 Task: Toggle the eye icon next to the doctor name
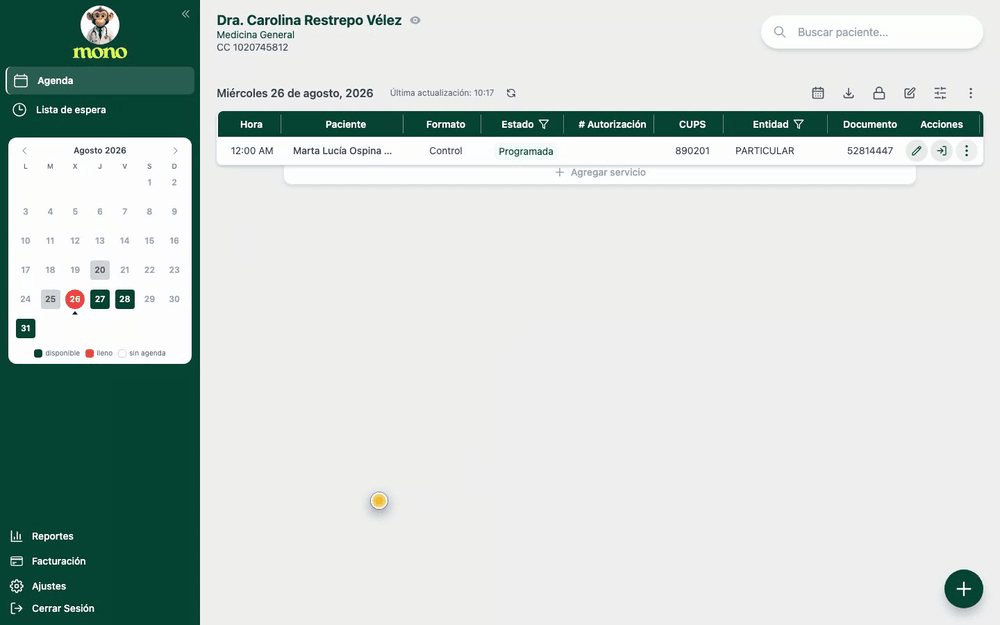tap(415, 20)
